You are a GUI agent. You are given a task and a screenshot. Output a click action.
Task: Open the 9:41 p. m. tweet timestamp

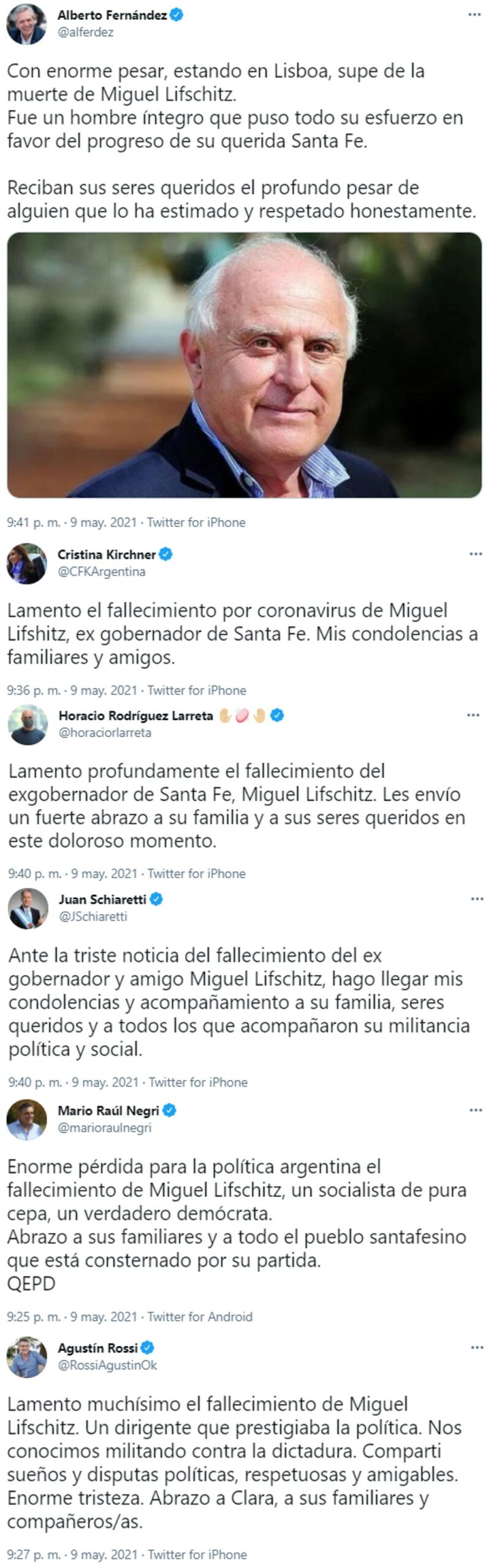point(34,522)
